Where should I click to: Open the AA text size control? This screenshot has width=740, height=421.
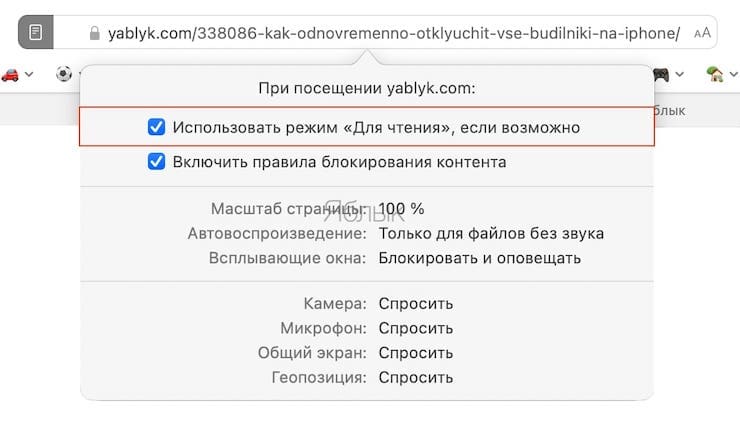702,33
